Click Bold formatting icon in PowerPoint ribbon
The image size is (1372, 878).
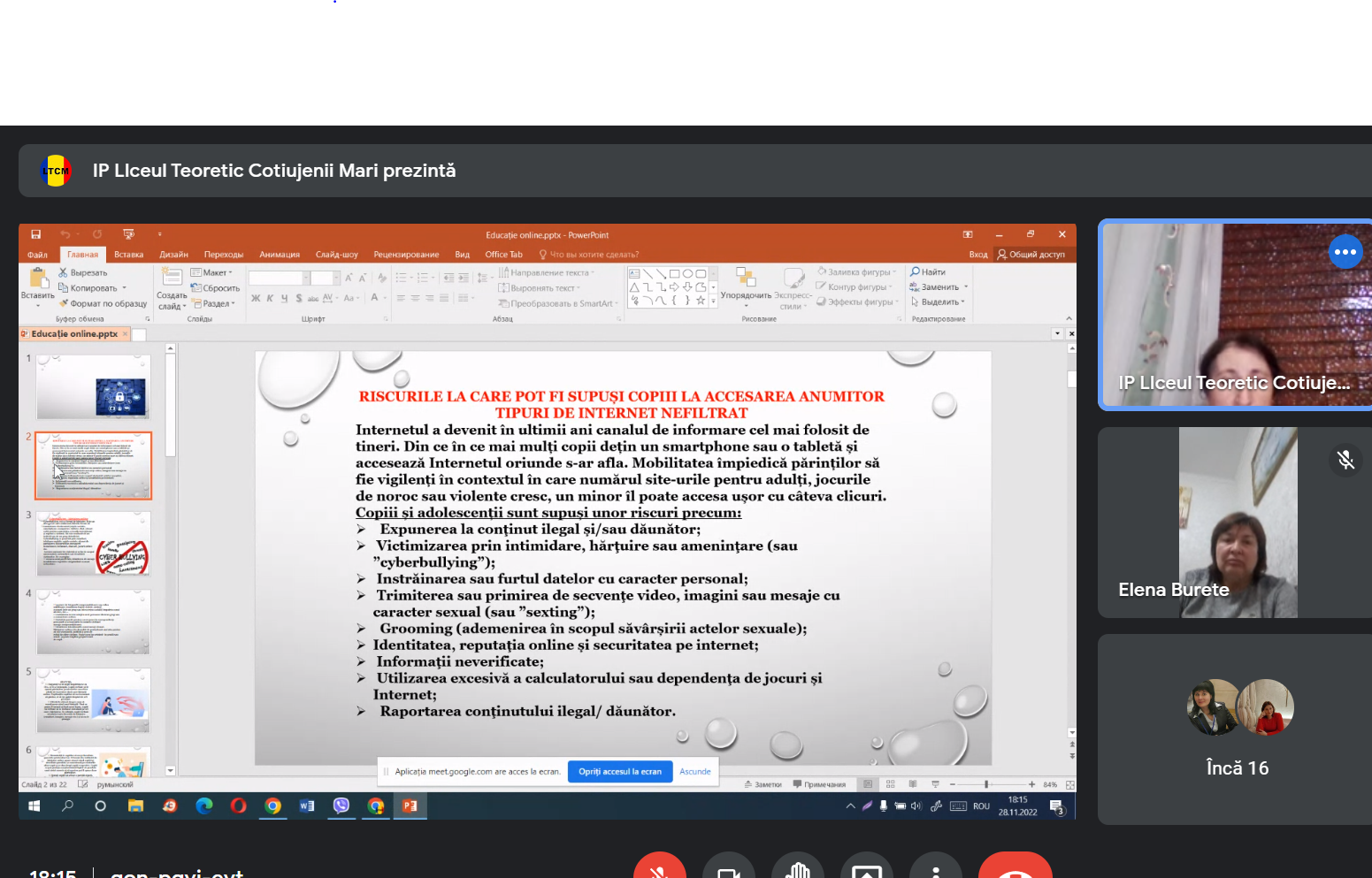coord(256,298)
